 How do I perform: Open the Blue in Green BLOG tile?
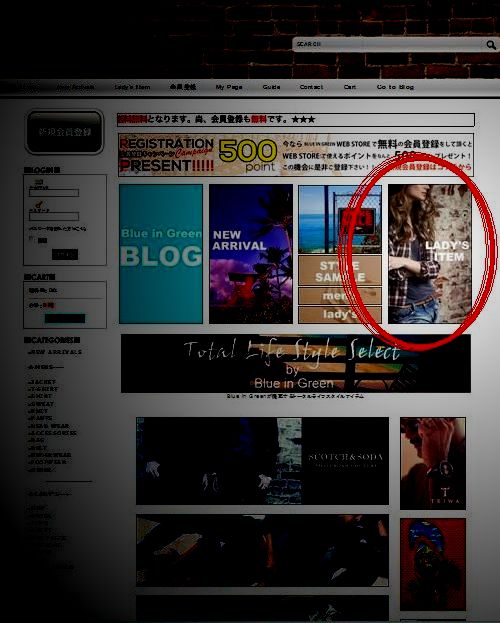161,253
